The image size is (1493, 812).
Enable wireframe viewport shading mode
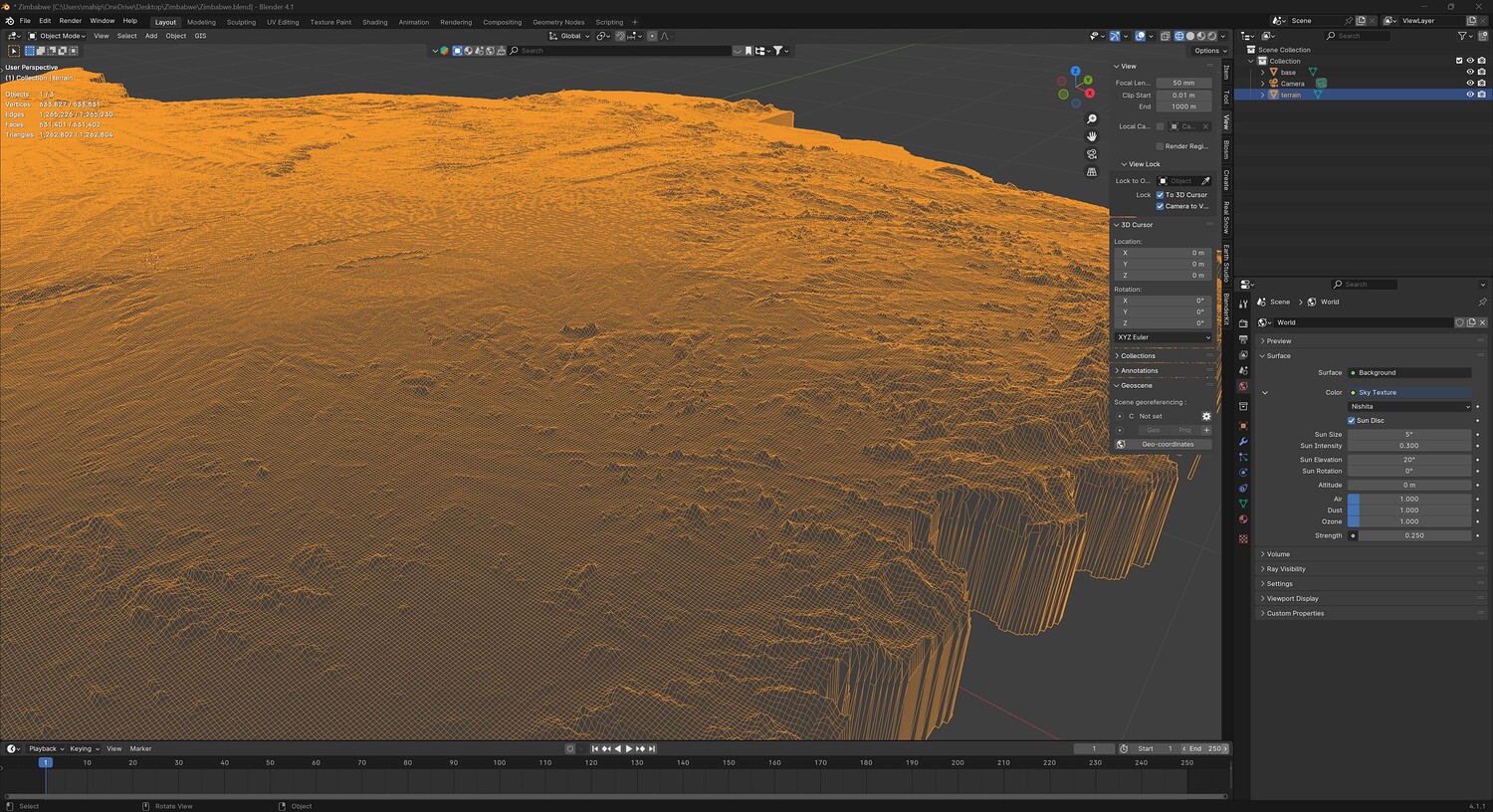[x=1179, y=36]
